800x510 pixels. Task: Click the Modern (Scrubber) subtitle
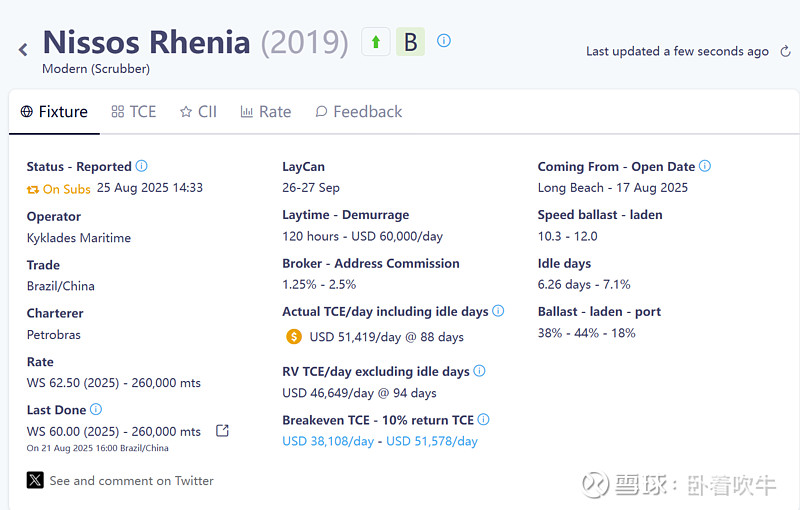coord(96,69)
